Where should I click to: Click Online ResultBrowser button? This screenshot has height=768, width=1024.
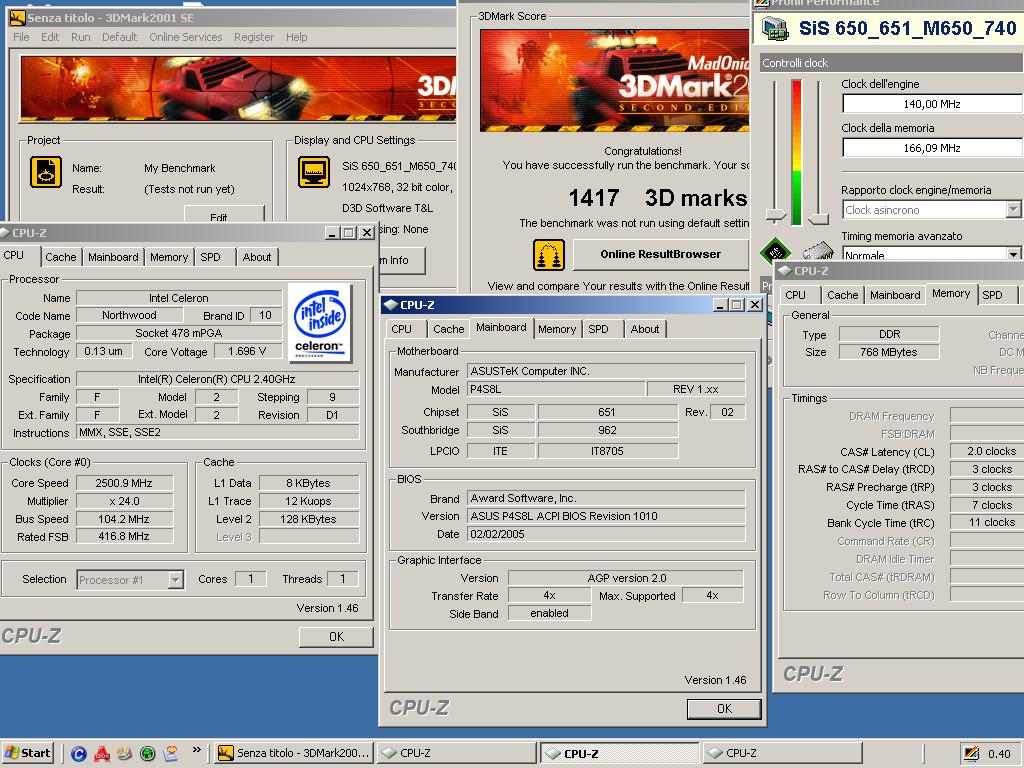coord(660,255)
